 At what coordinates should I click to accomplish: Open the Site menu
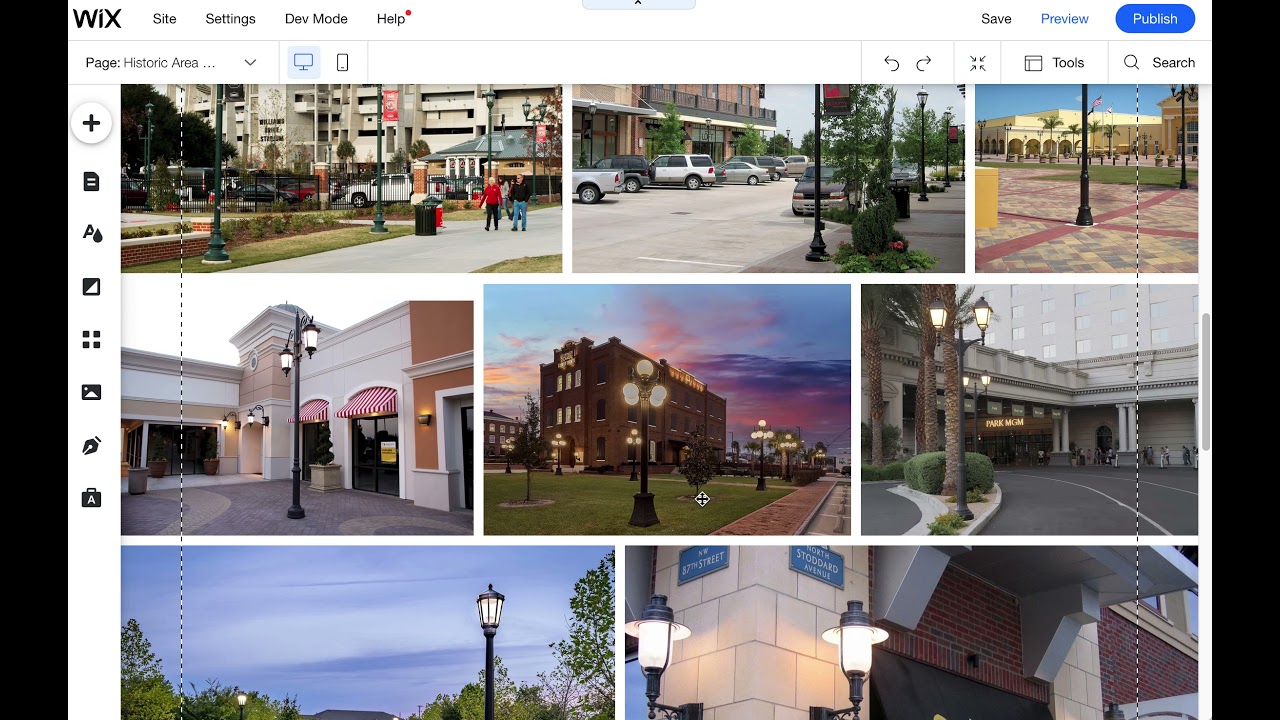165,19
